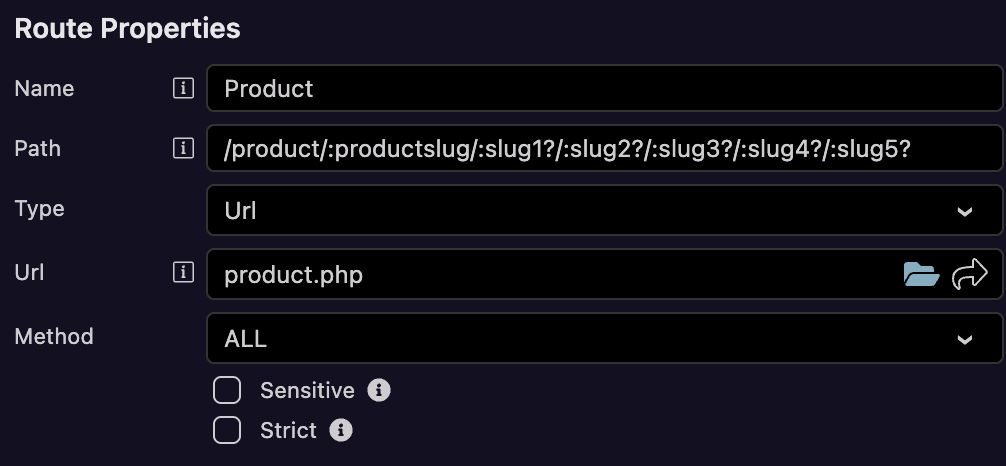Open the folder browse icon for Url

pyautogui.click(x=921, y=274)
